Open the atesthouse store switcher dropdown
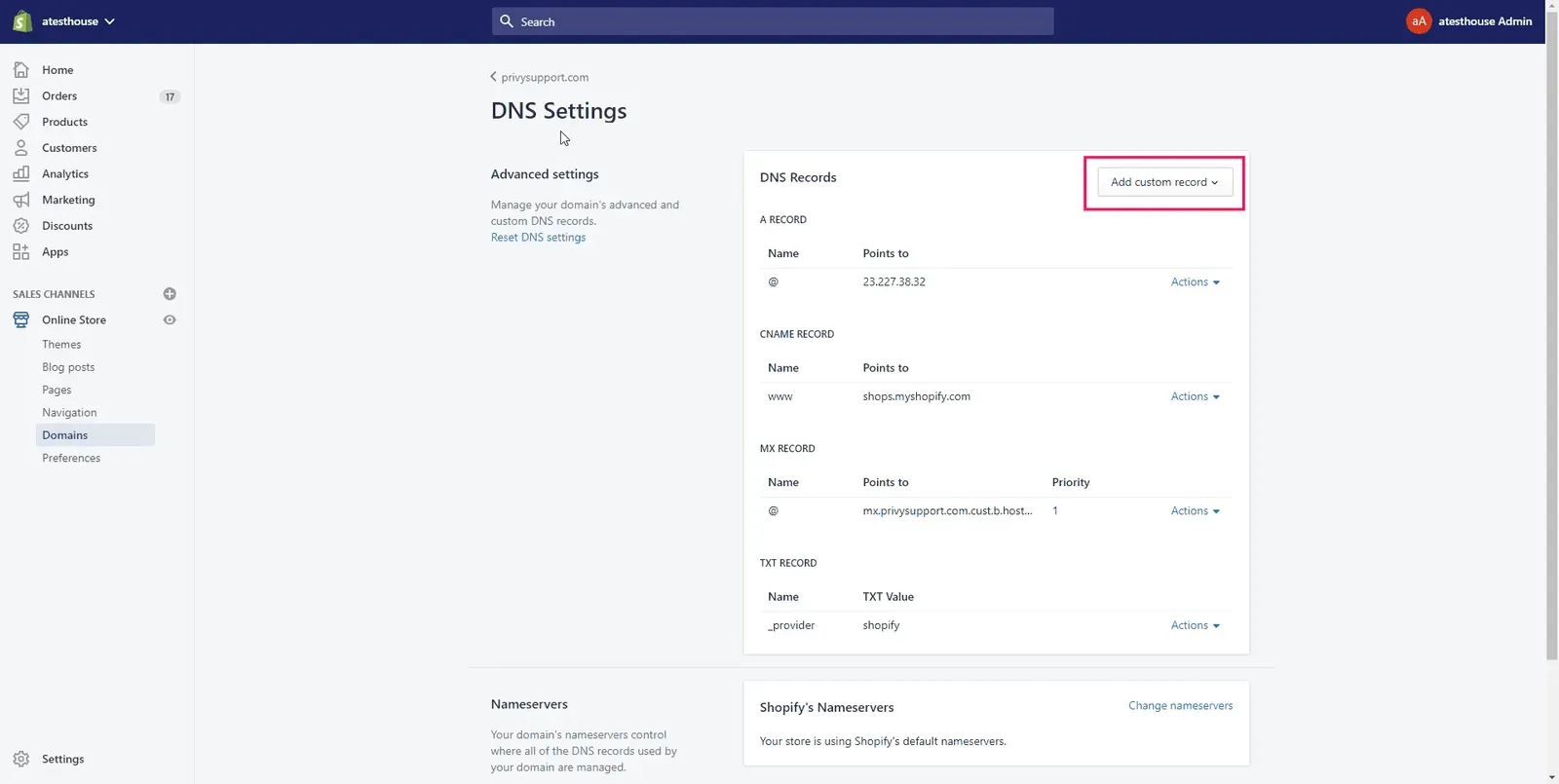The height and width of the screenshot is (784, 1559). (78, 21)
